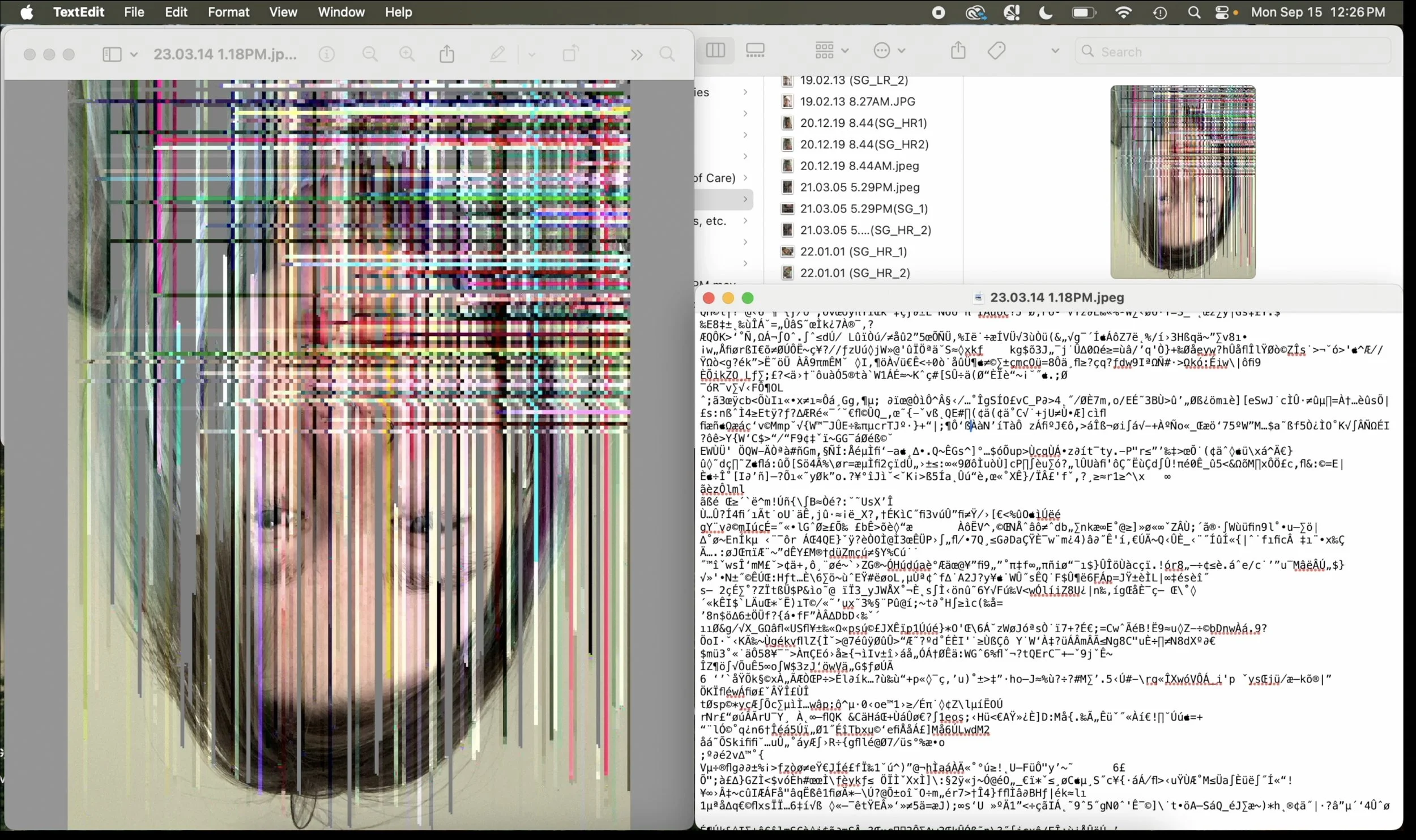Image resolution: width=1416 pixels, height=840 pixels.
Task: Open the Edit menu
Action: [176, 12]
